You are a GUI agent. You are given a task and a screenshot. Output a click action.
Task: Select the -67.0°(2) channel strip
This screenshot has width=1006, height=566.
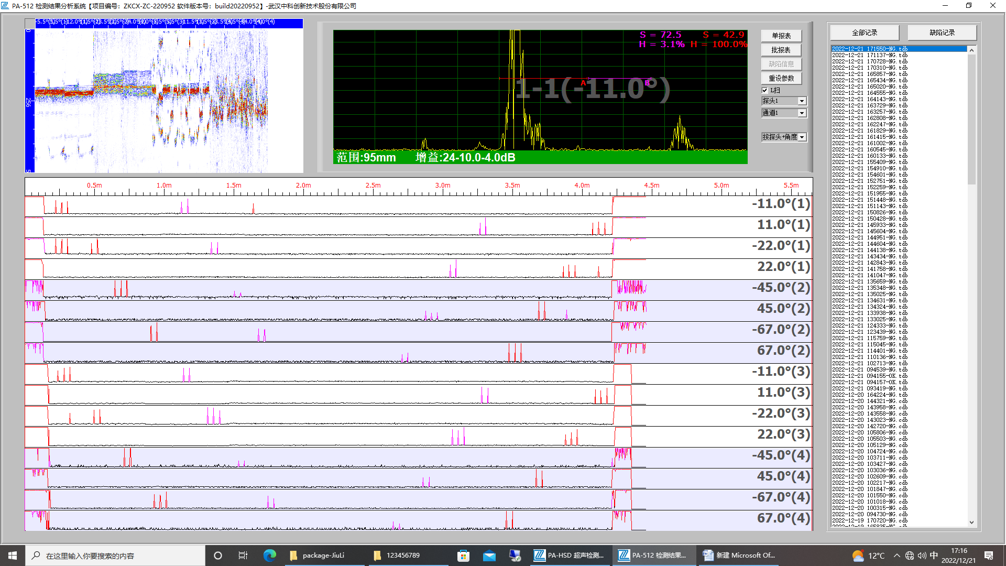[418, 331]
